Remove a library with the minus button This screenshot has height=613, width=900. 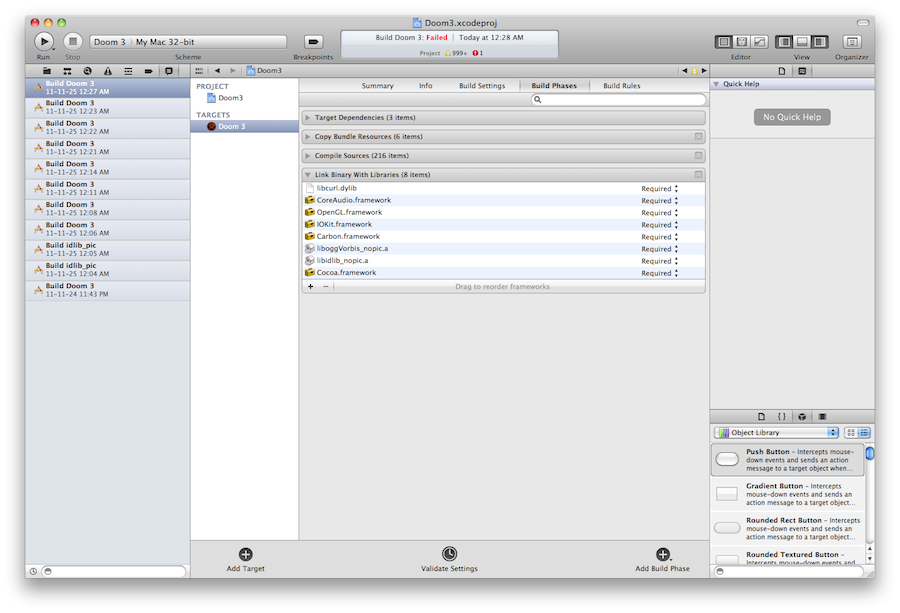point(325,286)
